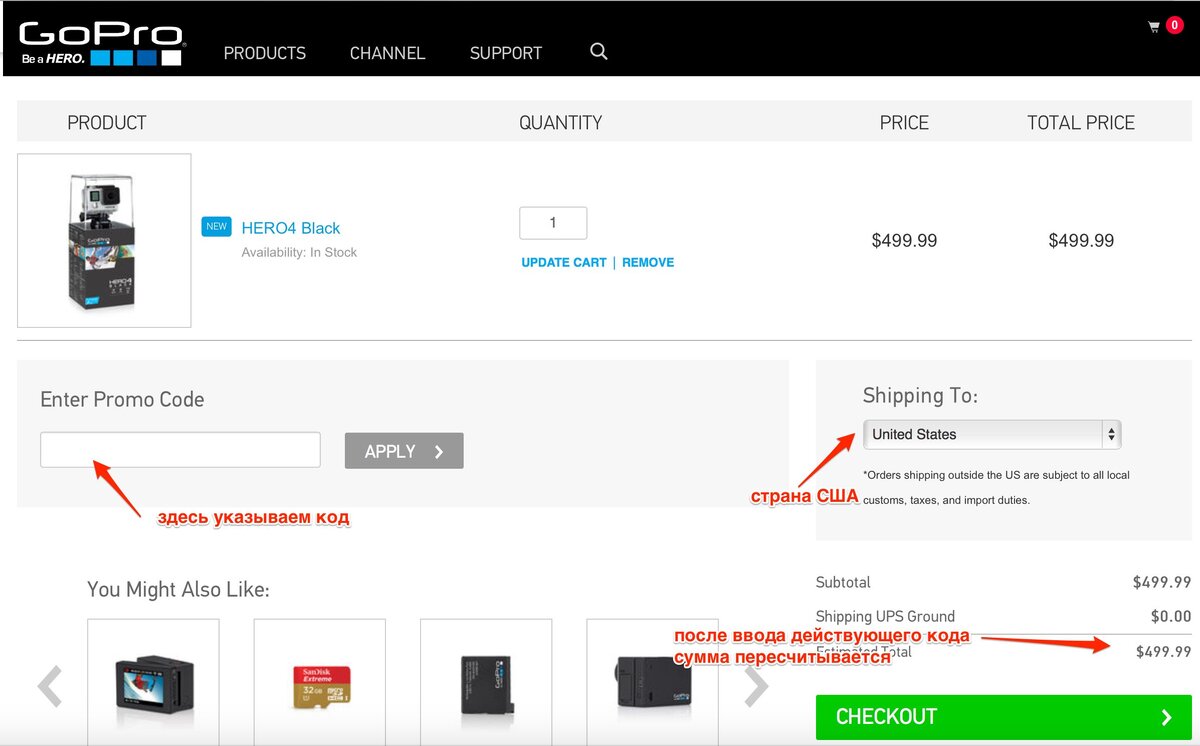Click the red cart item count badge
The width and height of the screenshot is (1200, 746).
[1175, 25]
